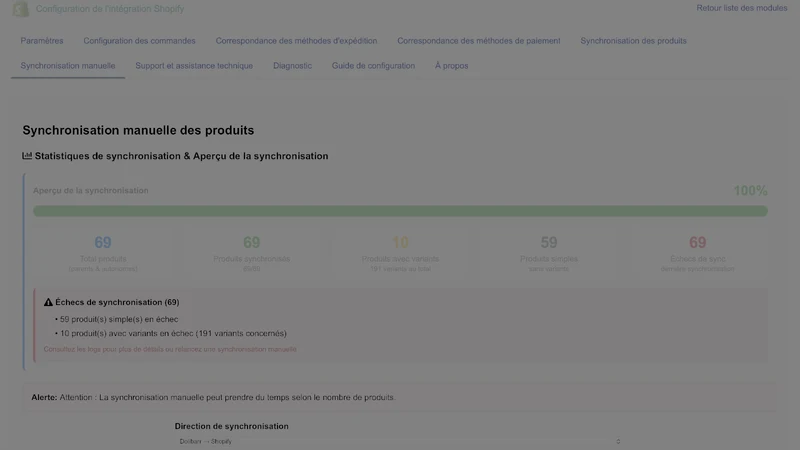This screenshot has width=800, height=450.
Task: Click the Échecs de sync count 69
Action: coord(697,242)
